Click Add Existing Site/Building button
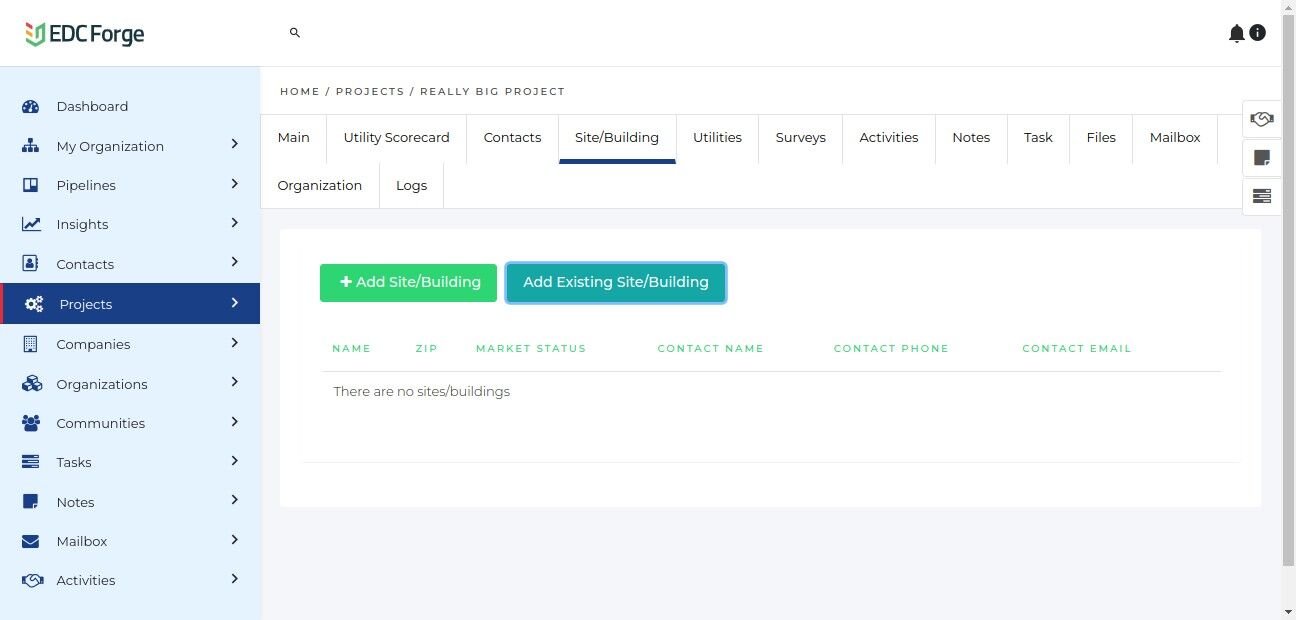This screenshot has width=1296, height=620. [616, 282]
